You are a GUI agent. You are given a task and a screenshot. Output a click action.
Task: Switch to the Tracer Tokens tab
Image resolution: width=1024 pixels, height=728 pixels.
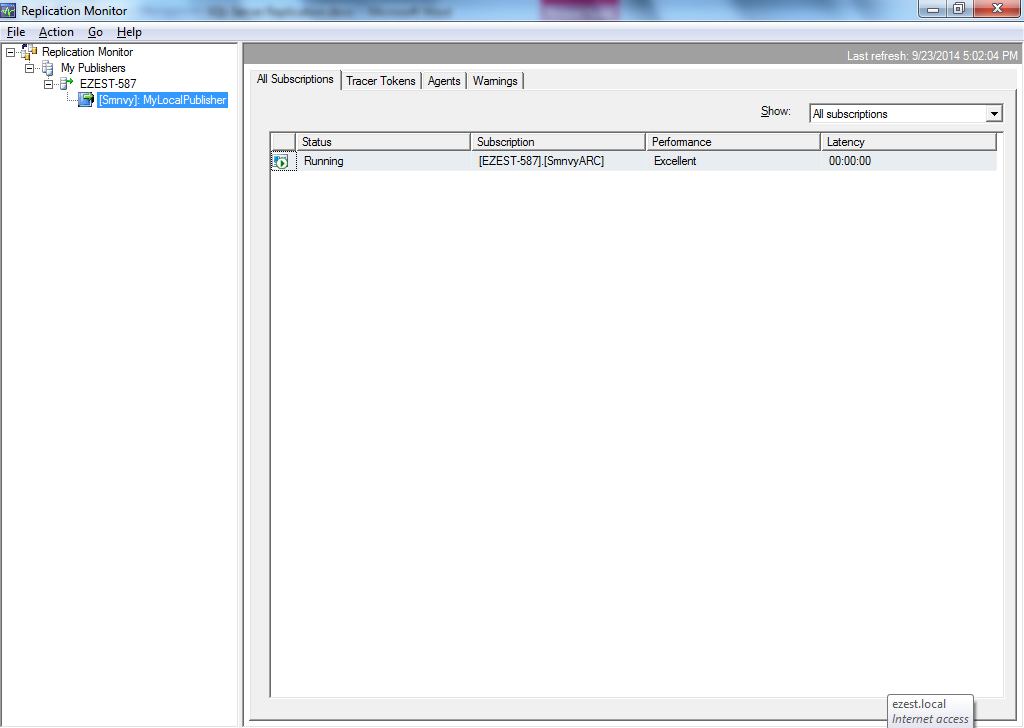pos(381,80)
